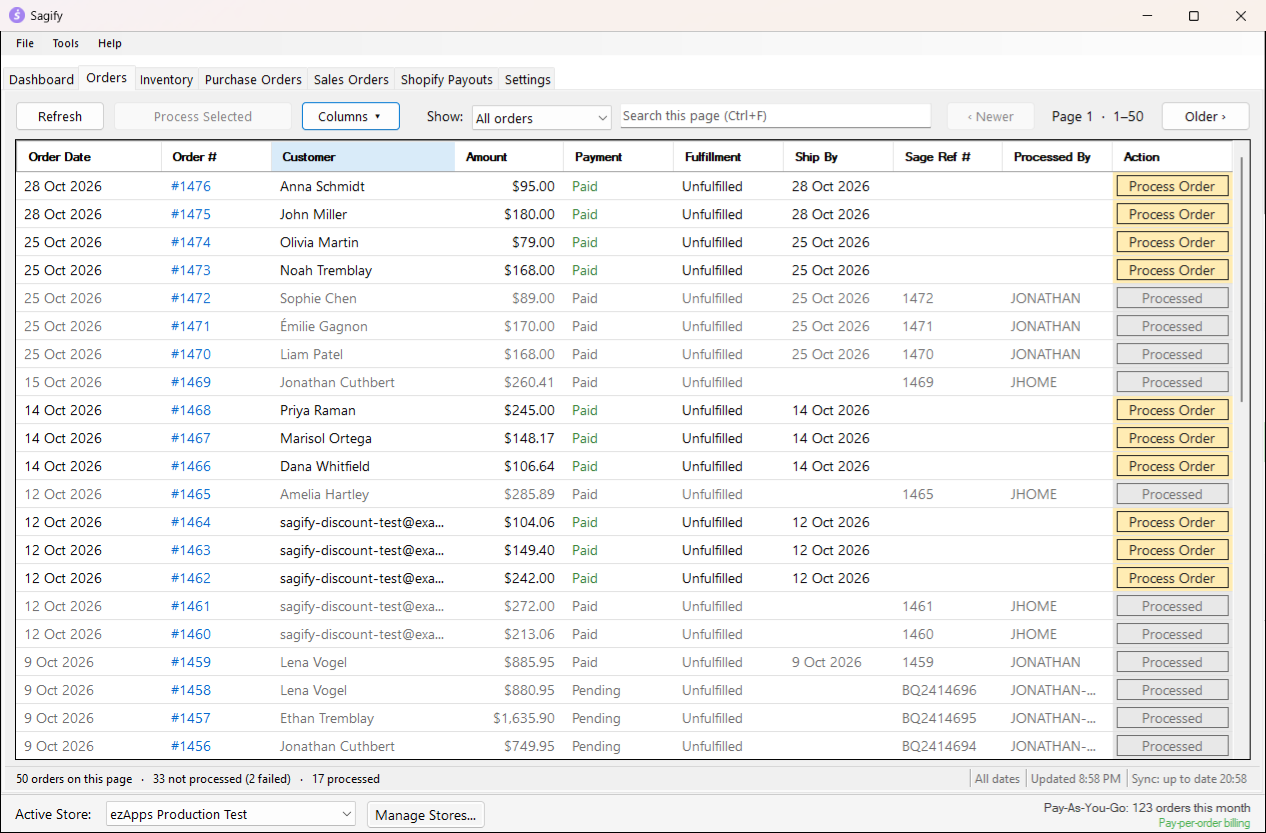Switch to the Inventory tab
The width and height of the screenshot is (1266, 833).
(x=166, y=80)
